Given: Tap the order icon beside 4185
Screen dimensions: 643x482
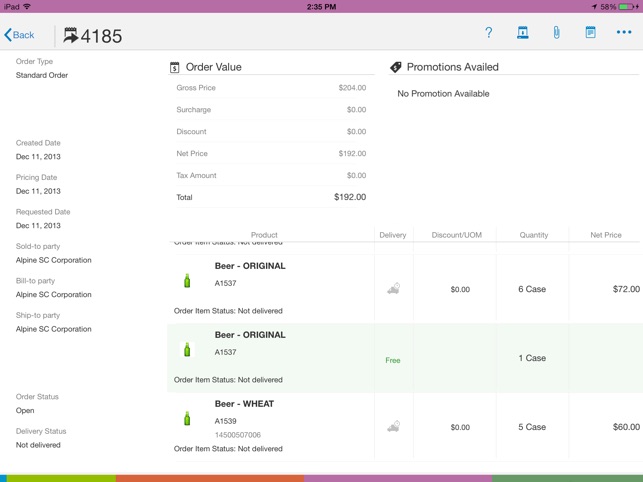Looking at the screenshot, I should pos(71,35).
